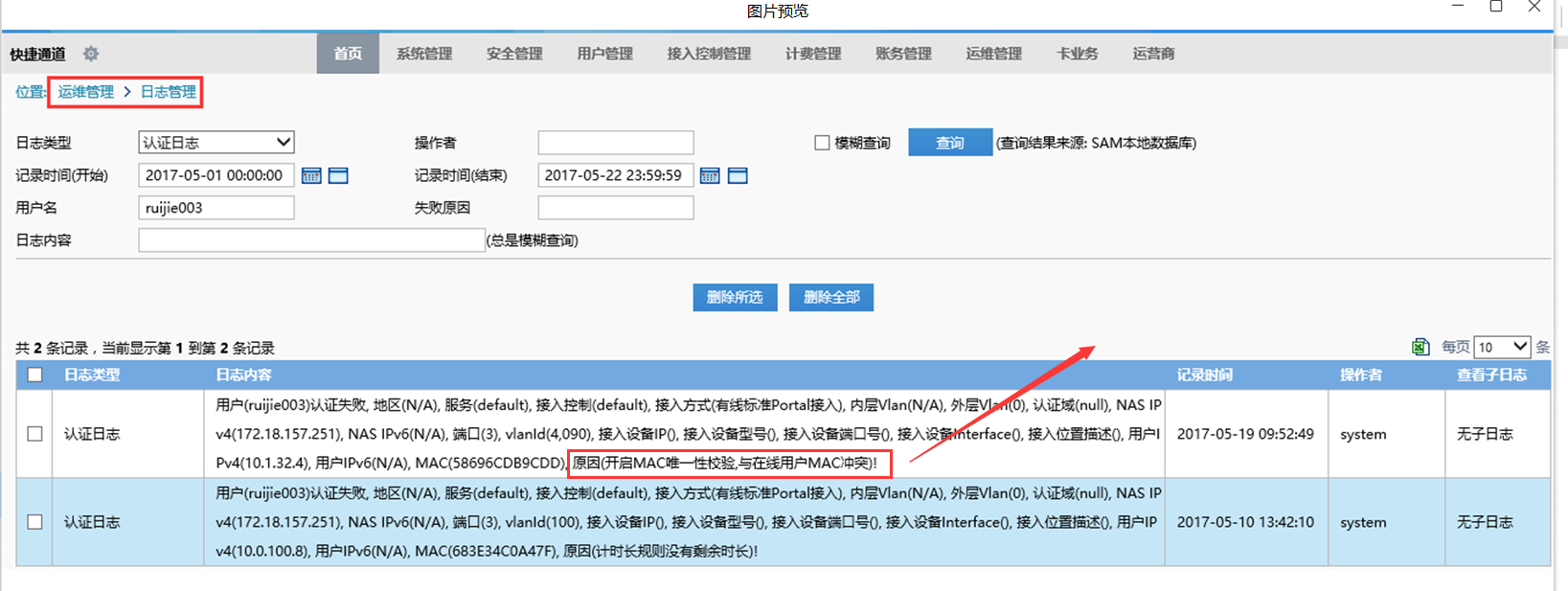Open the 运维管理 menu in navigation bar
This screenshot has height=591, width=1568.
click(993, 54)
